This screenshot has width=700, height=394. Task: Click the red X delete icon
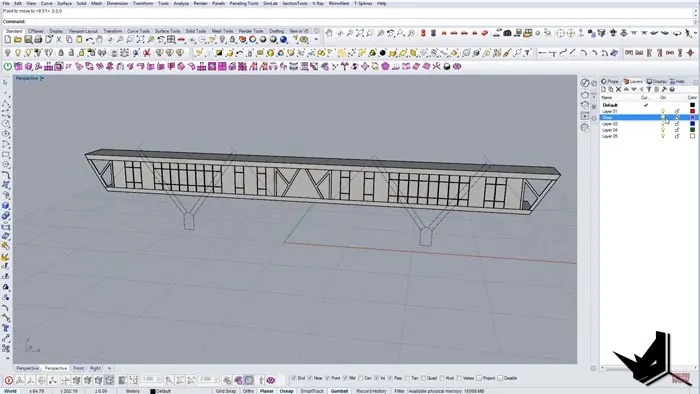coord(146,53)
